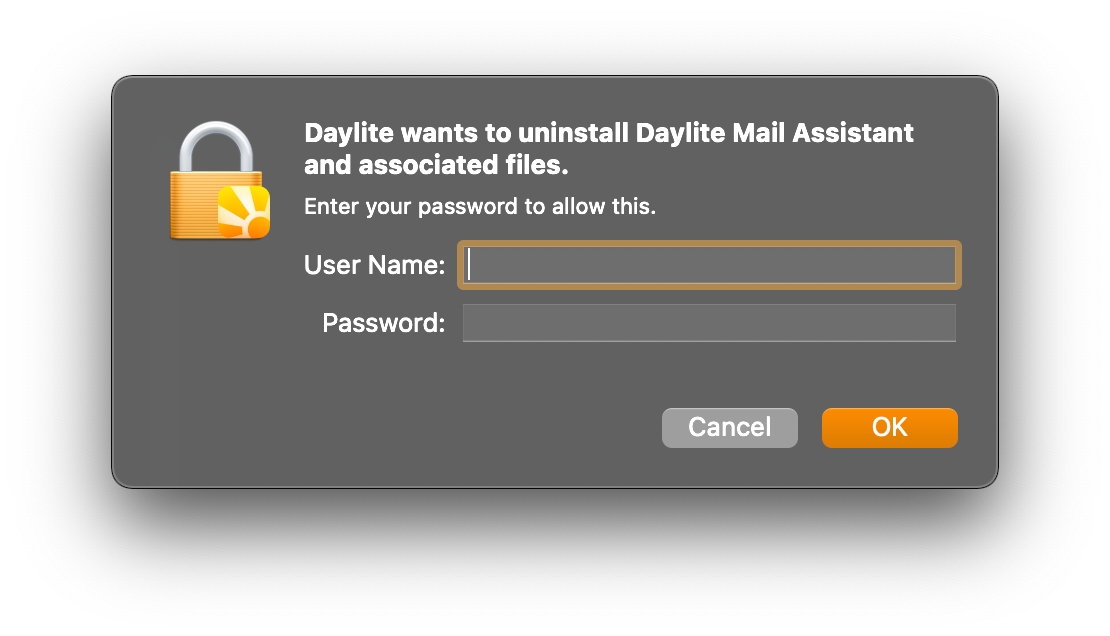Click the "Password:" label
Viewport: 1110px width, 636px height.
[x=383, y=323]
